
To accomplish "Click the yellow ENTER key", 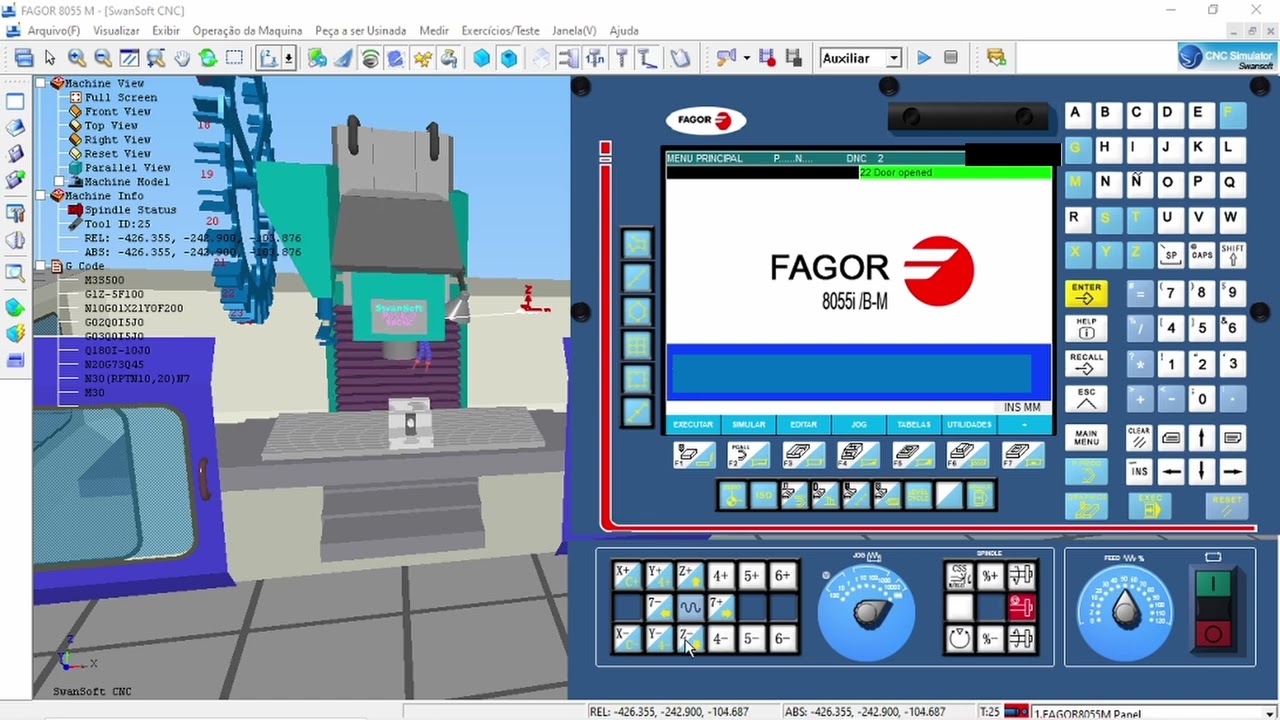I will coord(1086,293).
